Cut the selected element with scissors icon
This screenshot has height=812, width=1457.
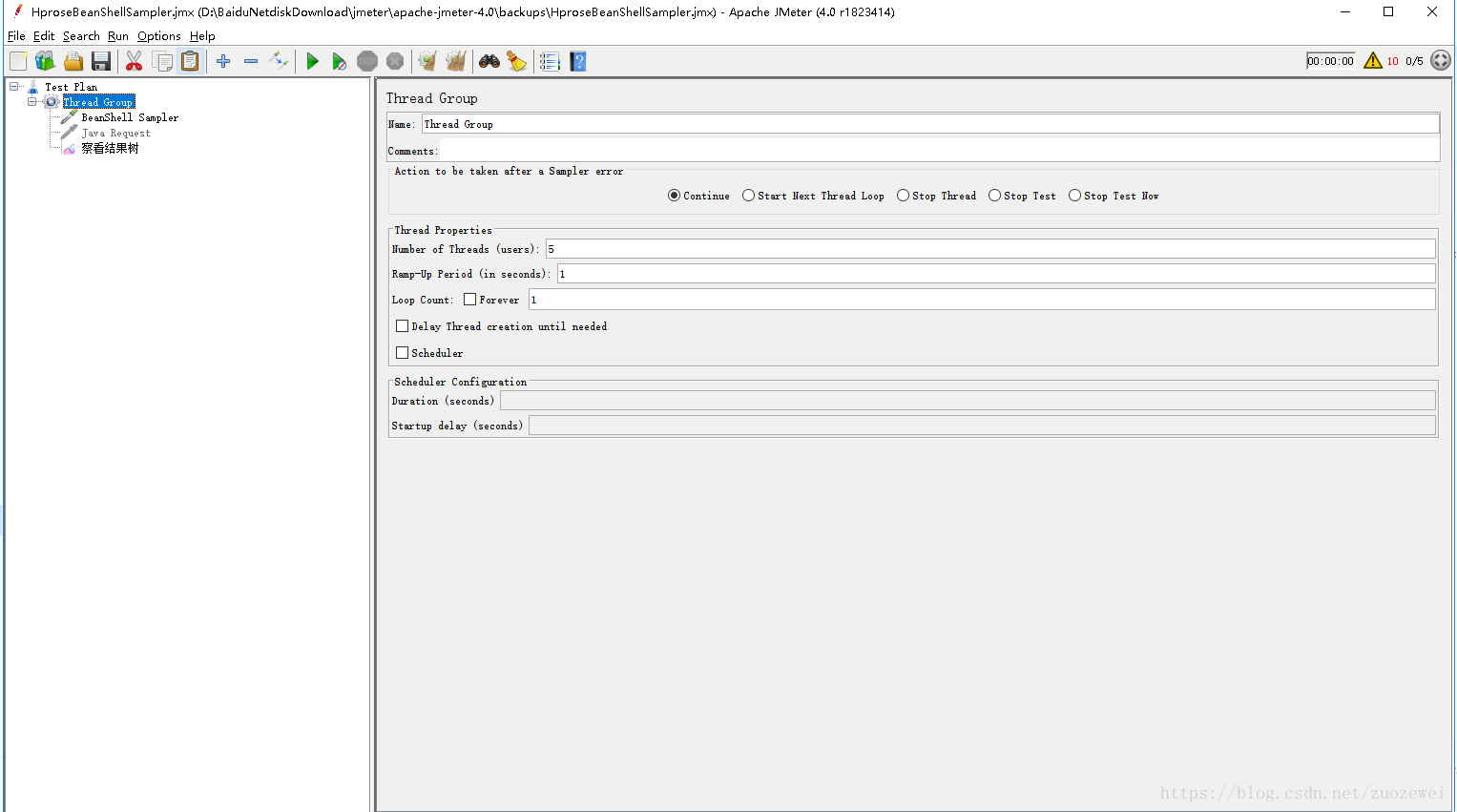[x=135, y=61]
